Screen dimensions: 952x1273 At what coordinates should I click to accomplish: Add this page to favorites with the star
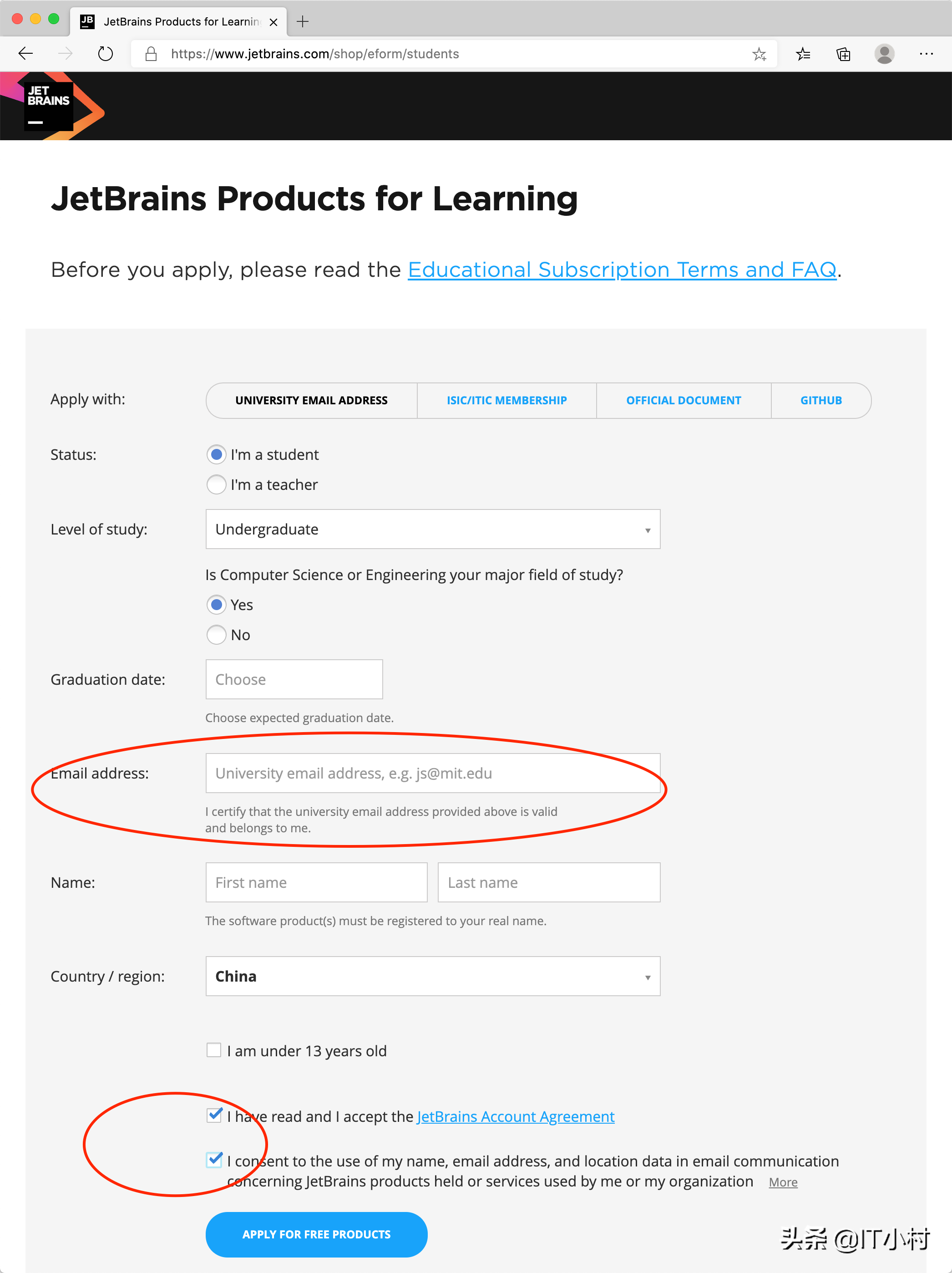pos(760,54)
